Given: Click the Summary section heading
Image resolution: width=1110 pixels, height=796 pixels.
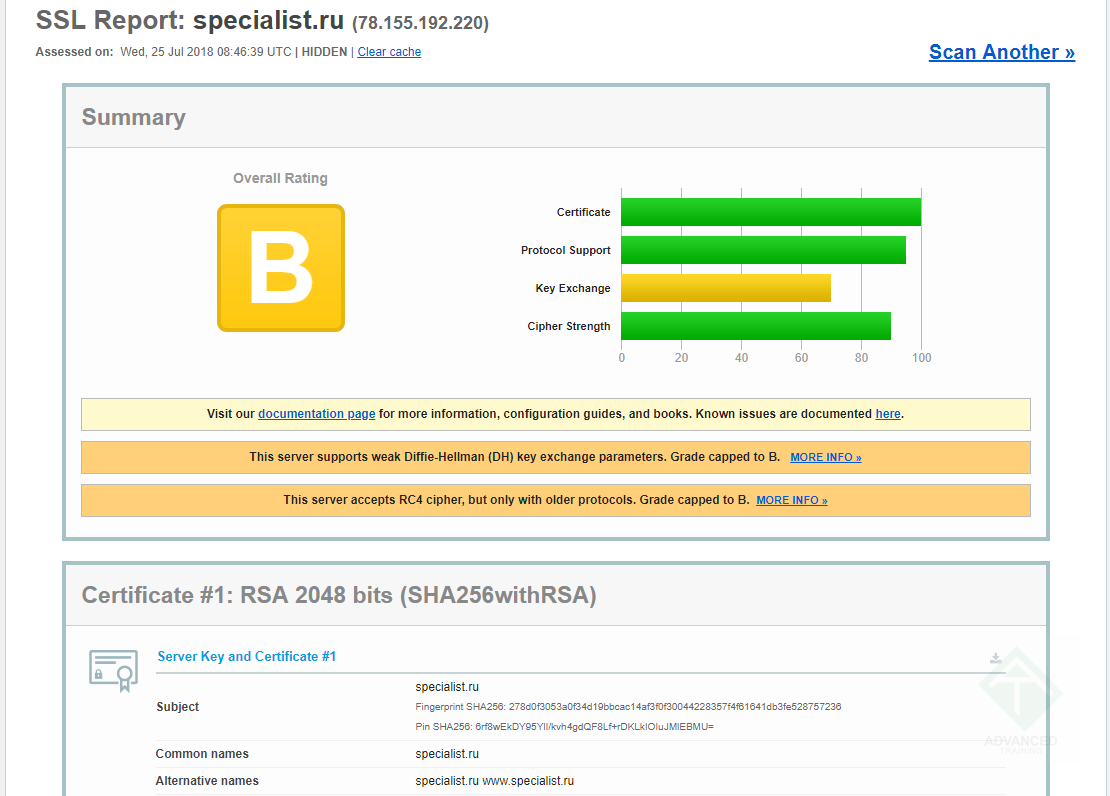Looking at the screenshot, I should coord(134,117).
